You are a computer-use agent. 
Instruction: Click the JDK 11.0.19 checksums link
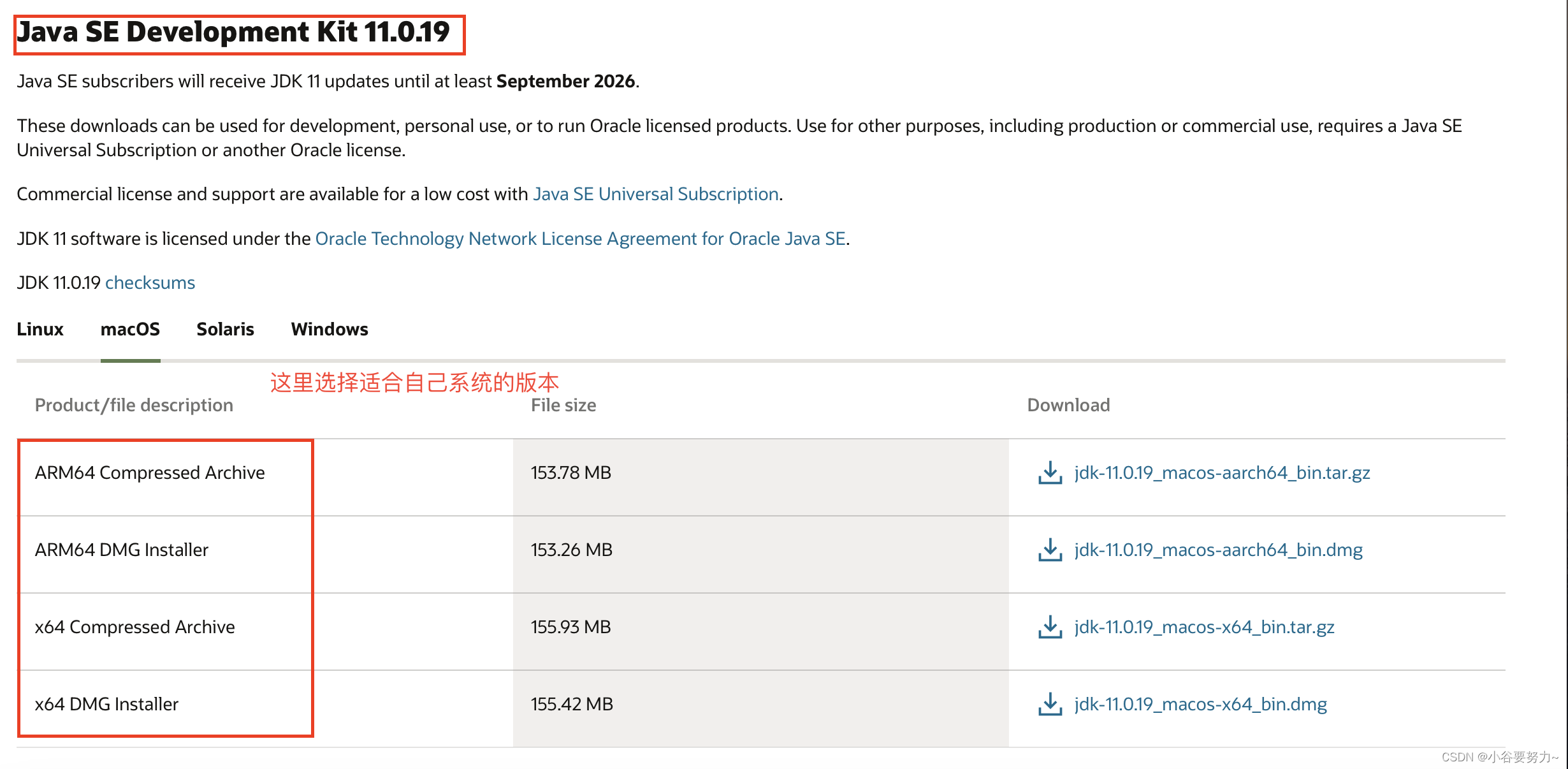pos(150,282)
